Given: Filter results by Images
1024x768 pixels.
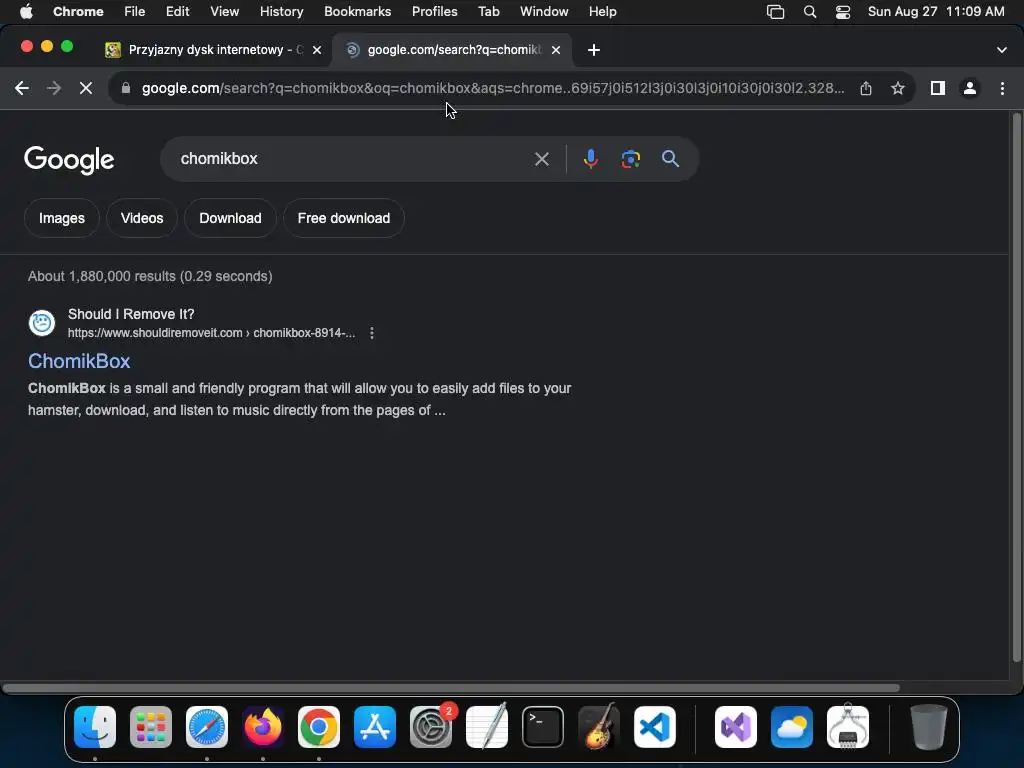Looking at the screenshot, I should click(61, 218).
